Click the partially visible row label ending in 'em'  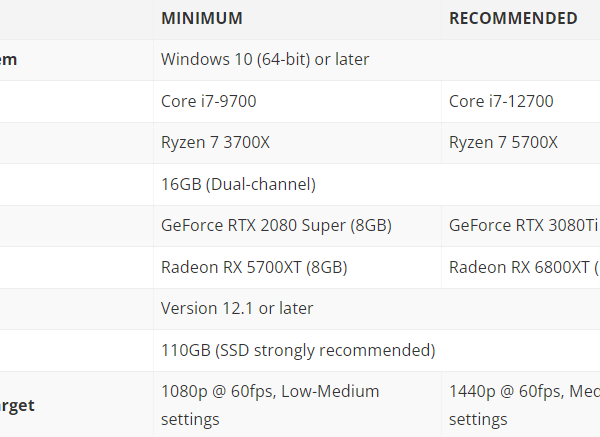(x=8, y=60)
